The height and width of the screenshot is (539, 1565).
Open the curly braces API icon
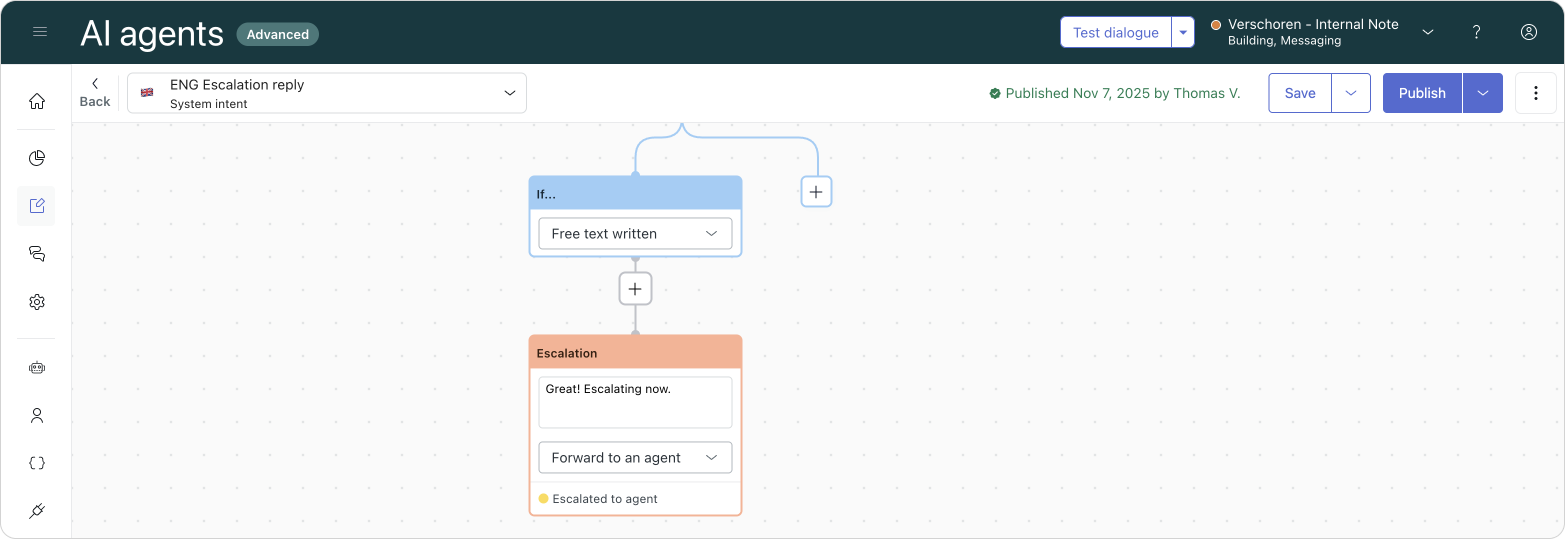[37, 464]
